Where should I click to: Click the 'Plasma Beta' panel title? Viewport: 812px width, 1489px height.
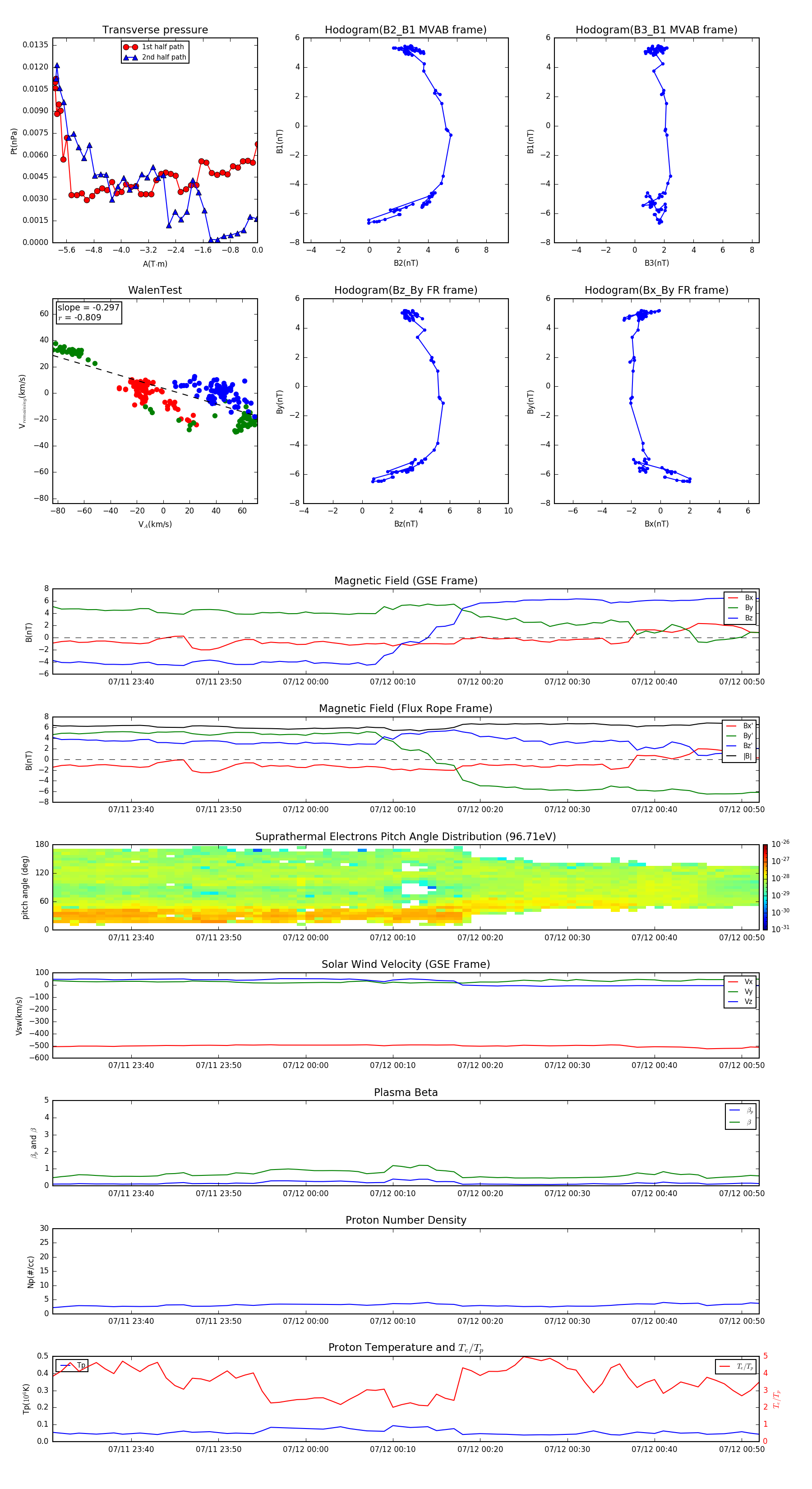(x=406, y=1093)
